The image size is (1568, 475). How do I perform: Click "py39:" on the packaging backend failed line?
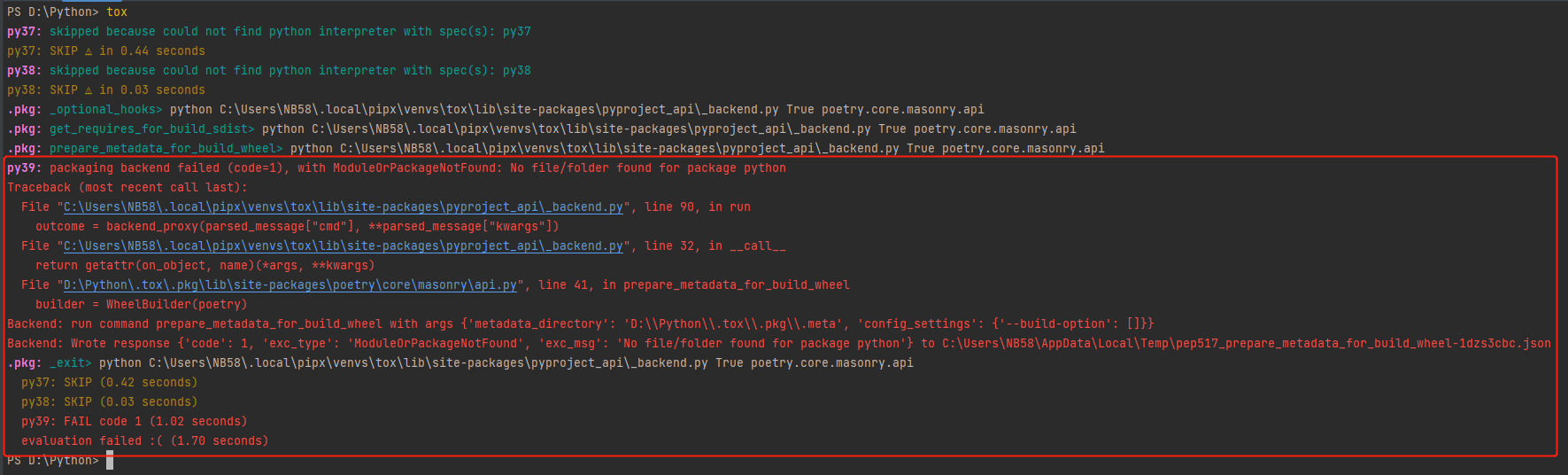[24, 168]
